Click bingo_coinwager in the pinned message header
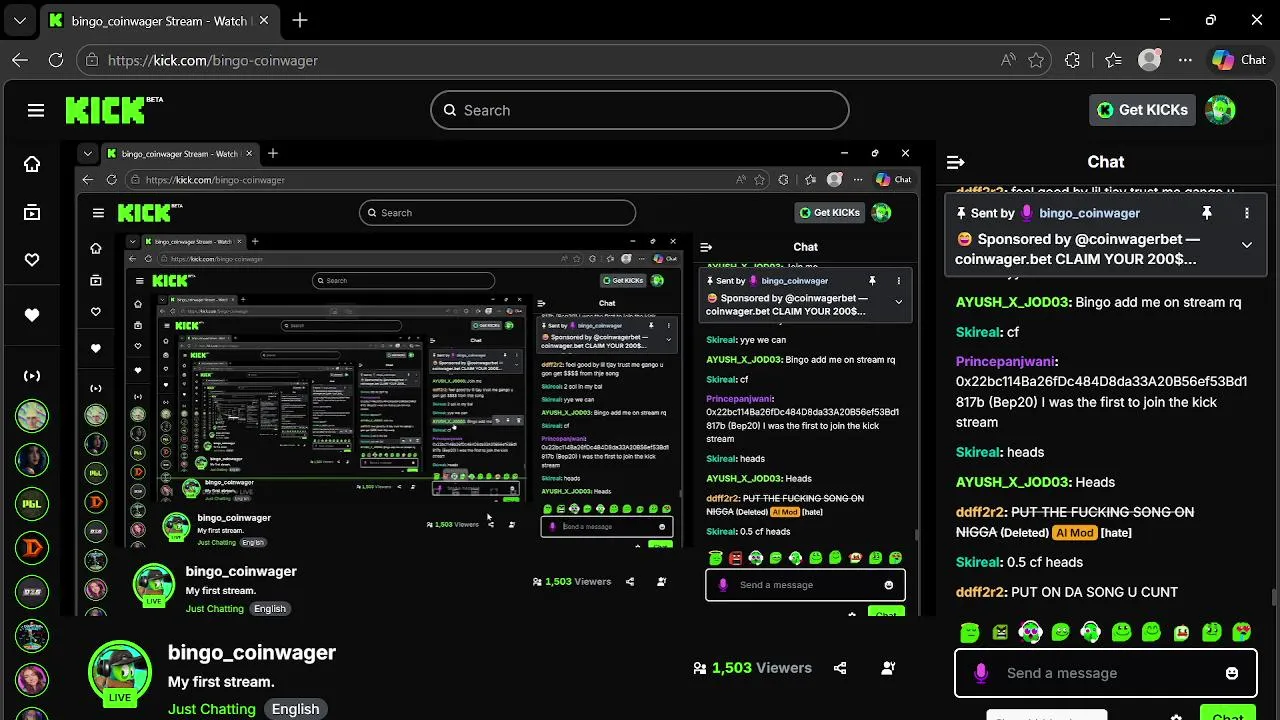The image size is (1280, 720). point(1089,213)
